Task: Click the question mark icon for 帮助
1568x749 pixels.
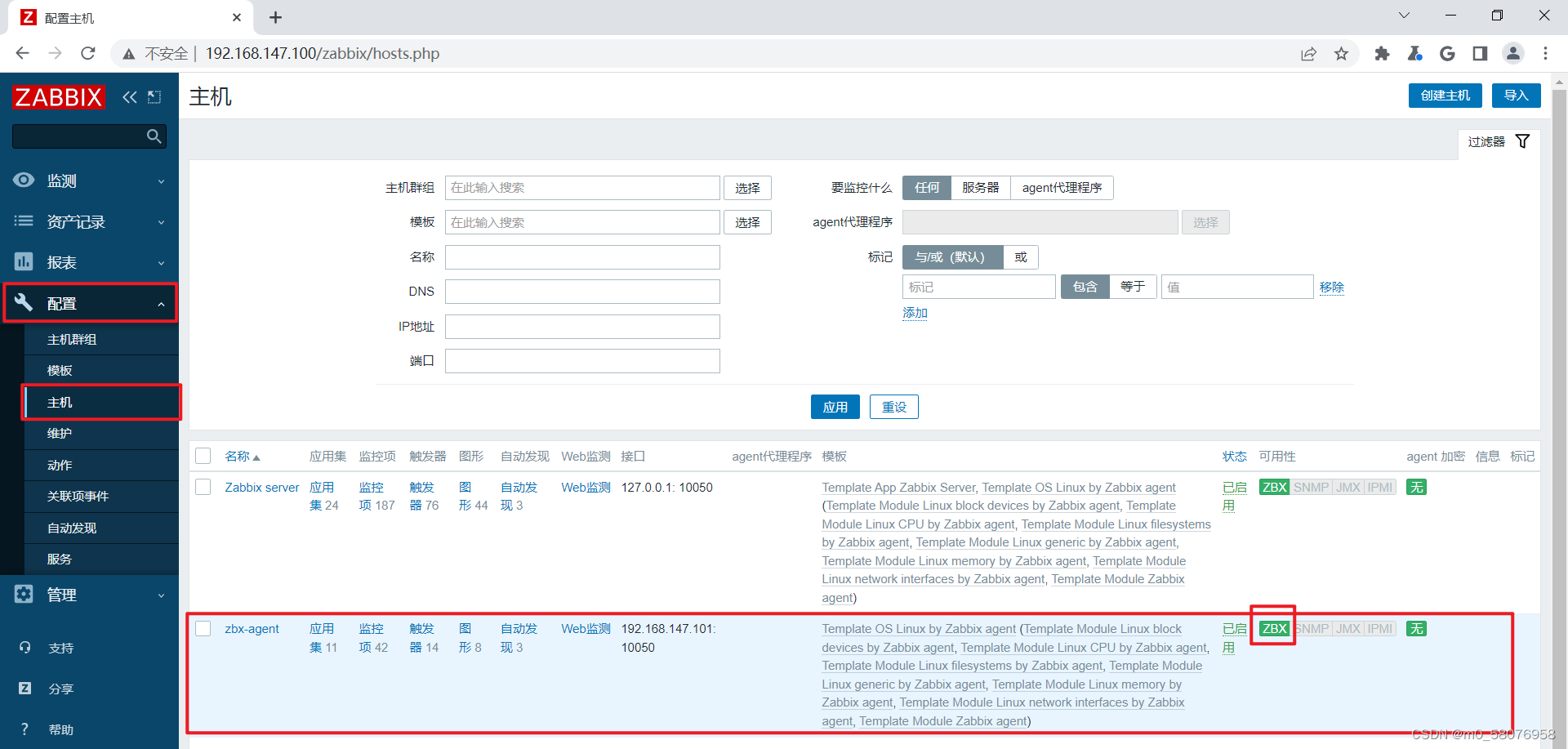Action: (24, 729)
